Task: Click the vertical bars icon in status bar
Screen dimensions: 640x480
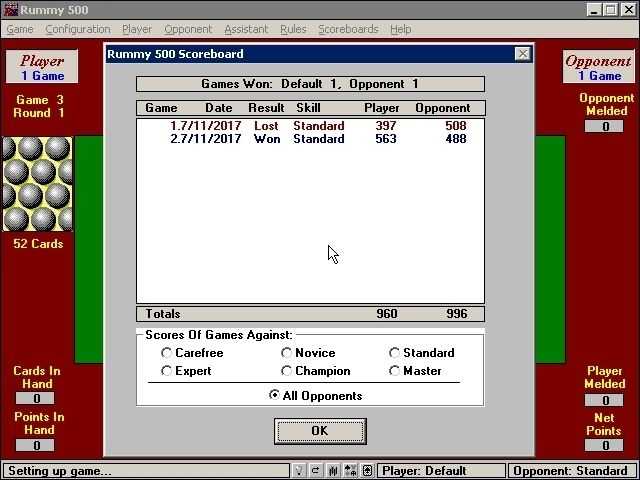Action: 333,471
